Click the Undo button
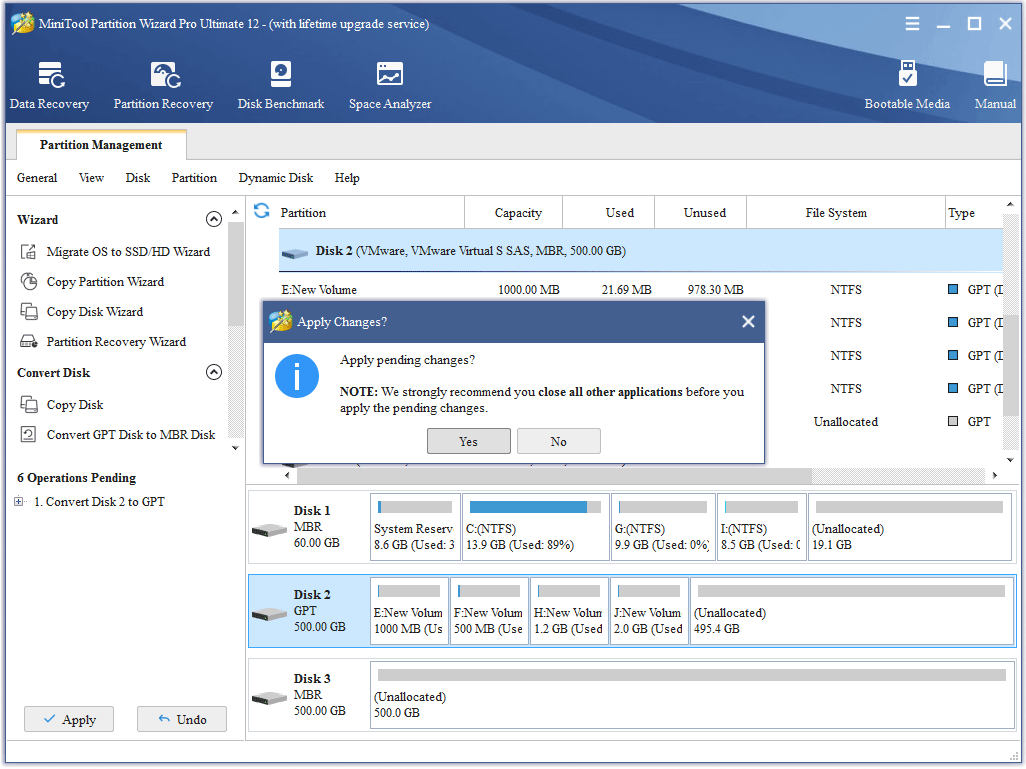1026x769 pixels. pyautogui.click(x=181, y=719)
